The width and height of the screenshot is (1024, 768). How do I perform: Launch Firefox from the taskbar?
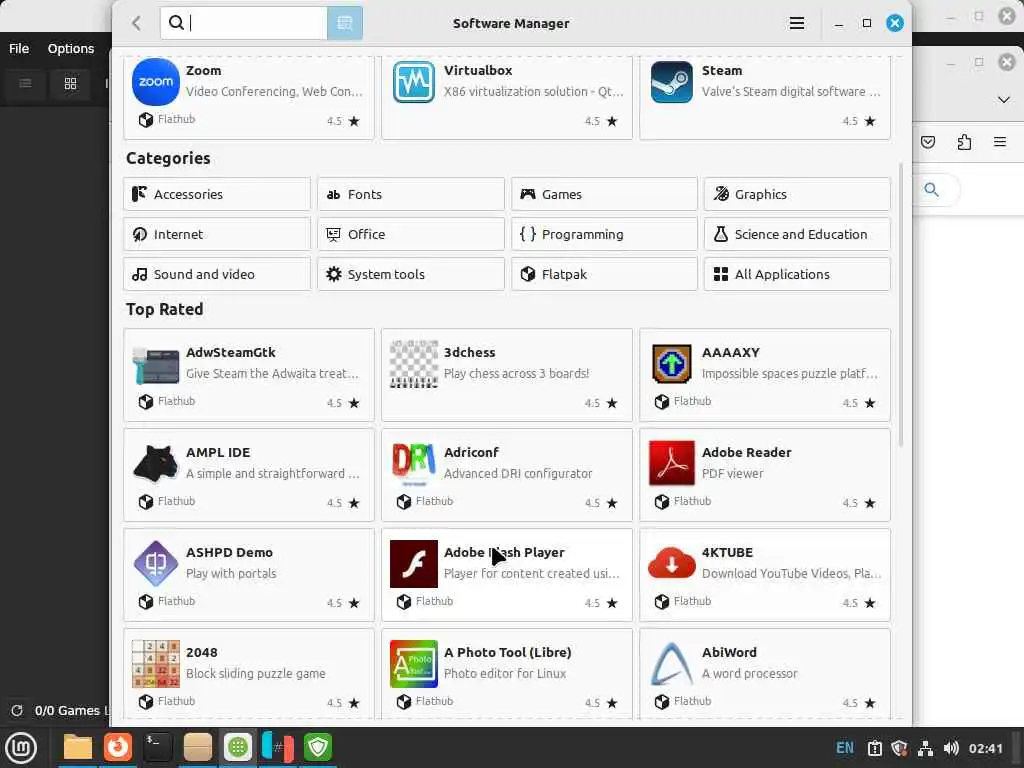coord(118,747)
